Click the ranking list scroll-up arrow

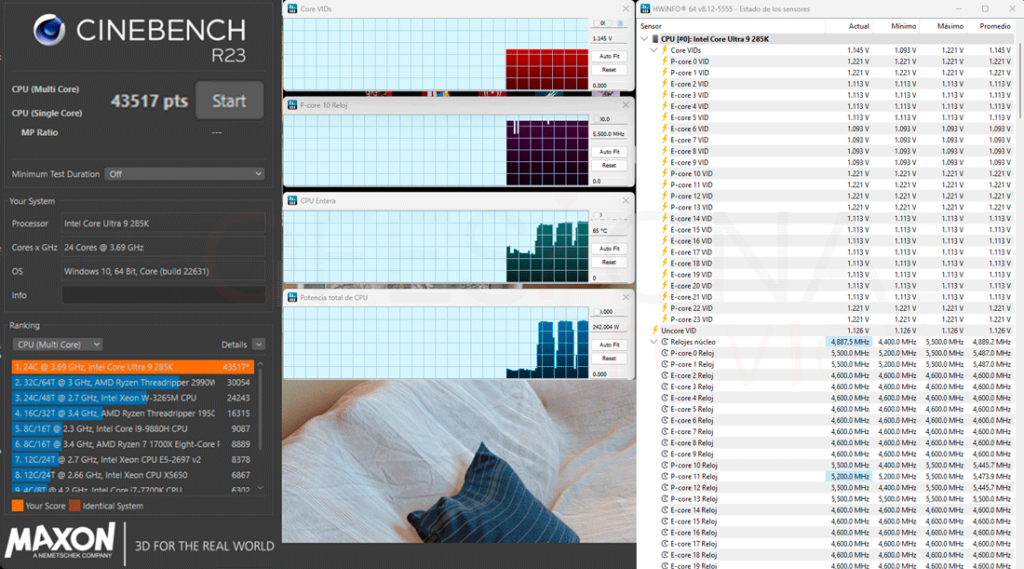coord(261,364)
